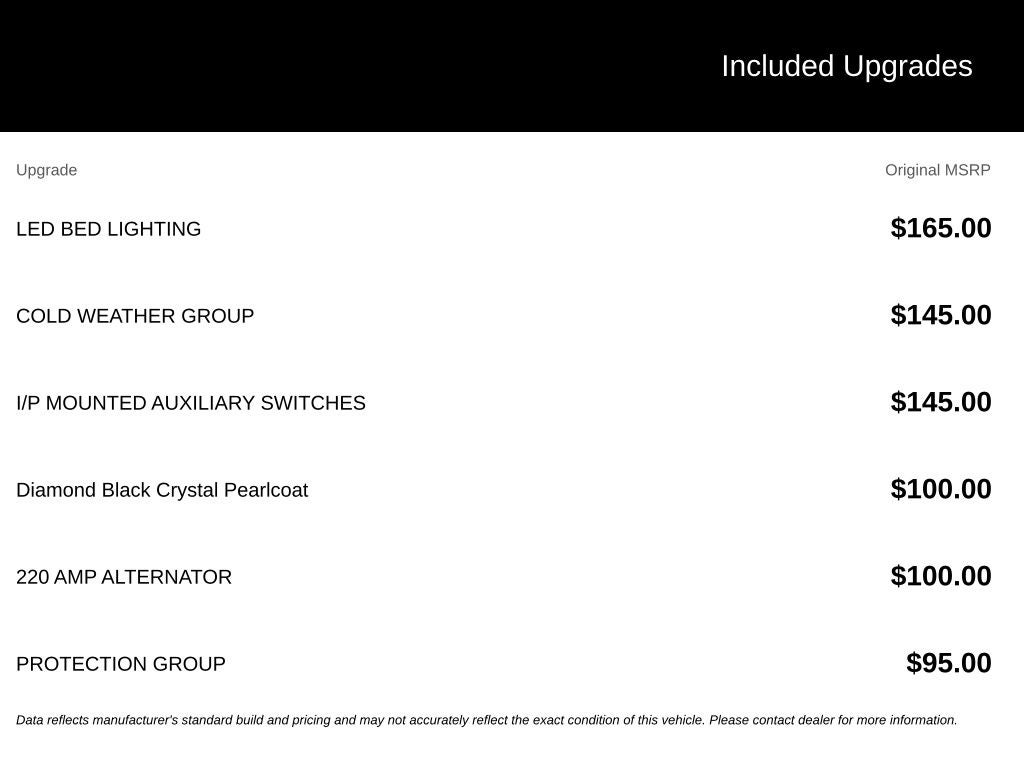This screenshot has width=1024, height=768.
Task: Click the $95.00 Protection Group price
Action: click(x=948, y=663)
